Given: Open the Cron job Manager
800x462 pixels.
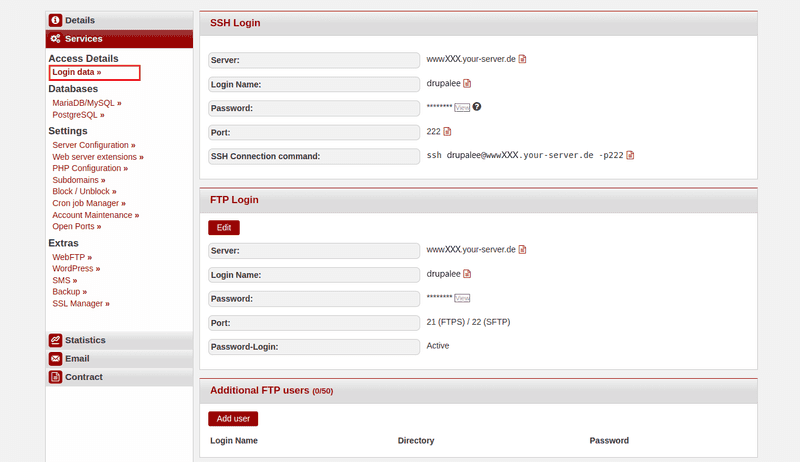Looking at the screenshot, I should (x=89, y=203).
